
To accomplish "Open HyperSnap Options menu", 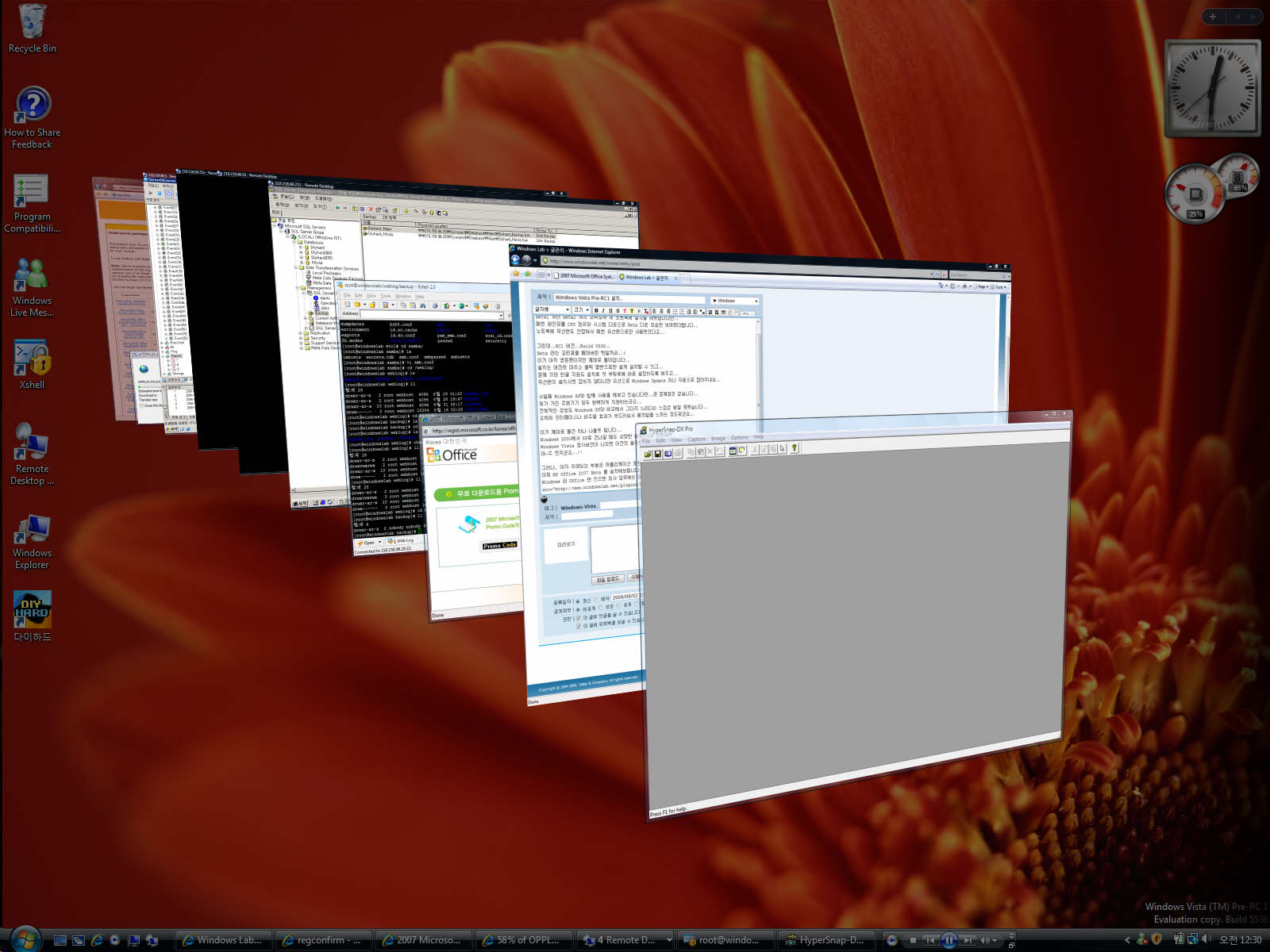I will click(x=740, y=437).
